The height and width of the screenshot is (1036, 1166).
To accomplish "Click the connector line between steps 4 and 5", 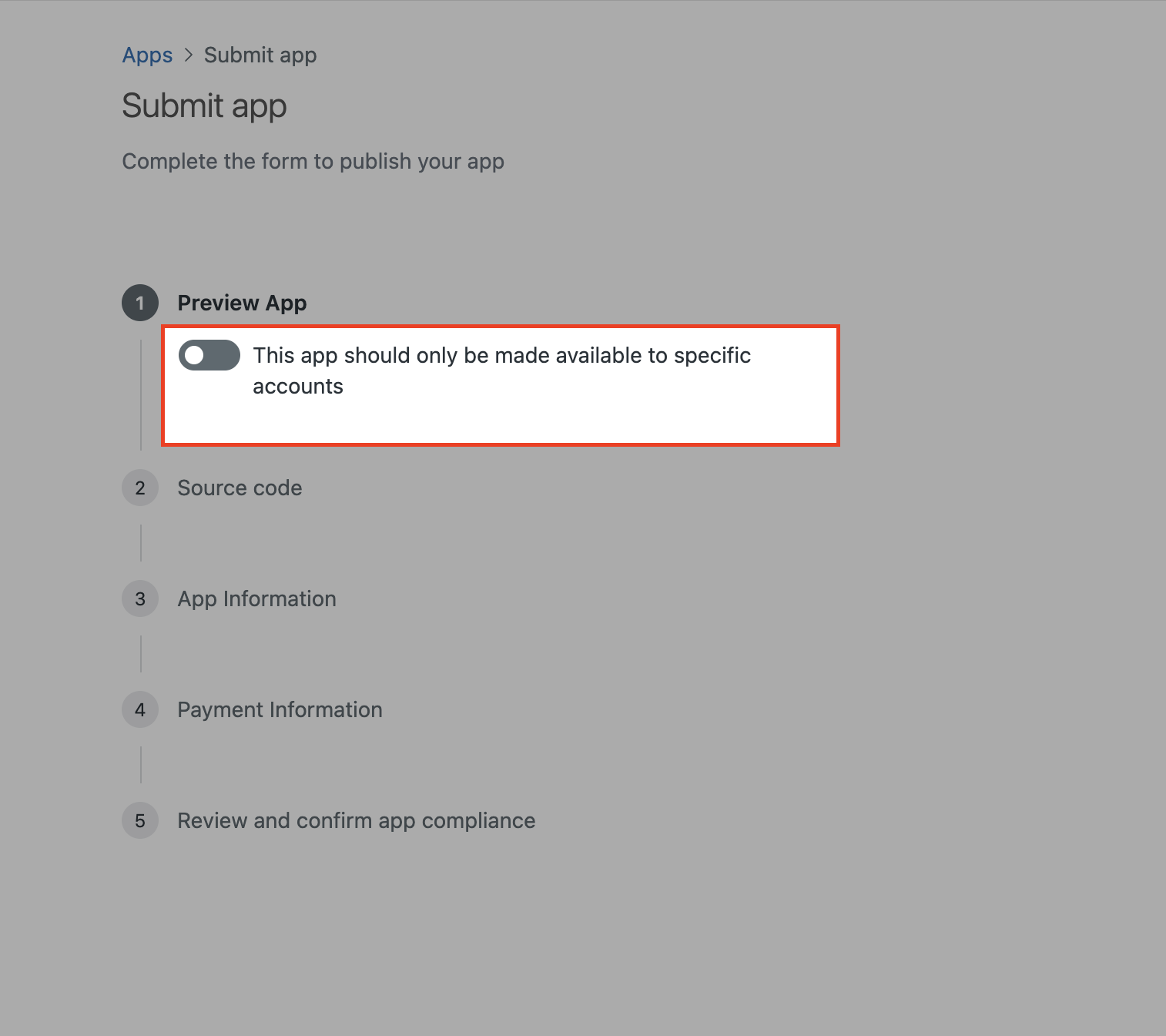I will pos(141,765).
